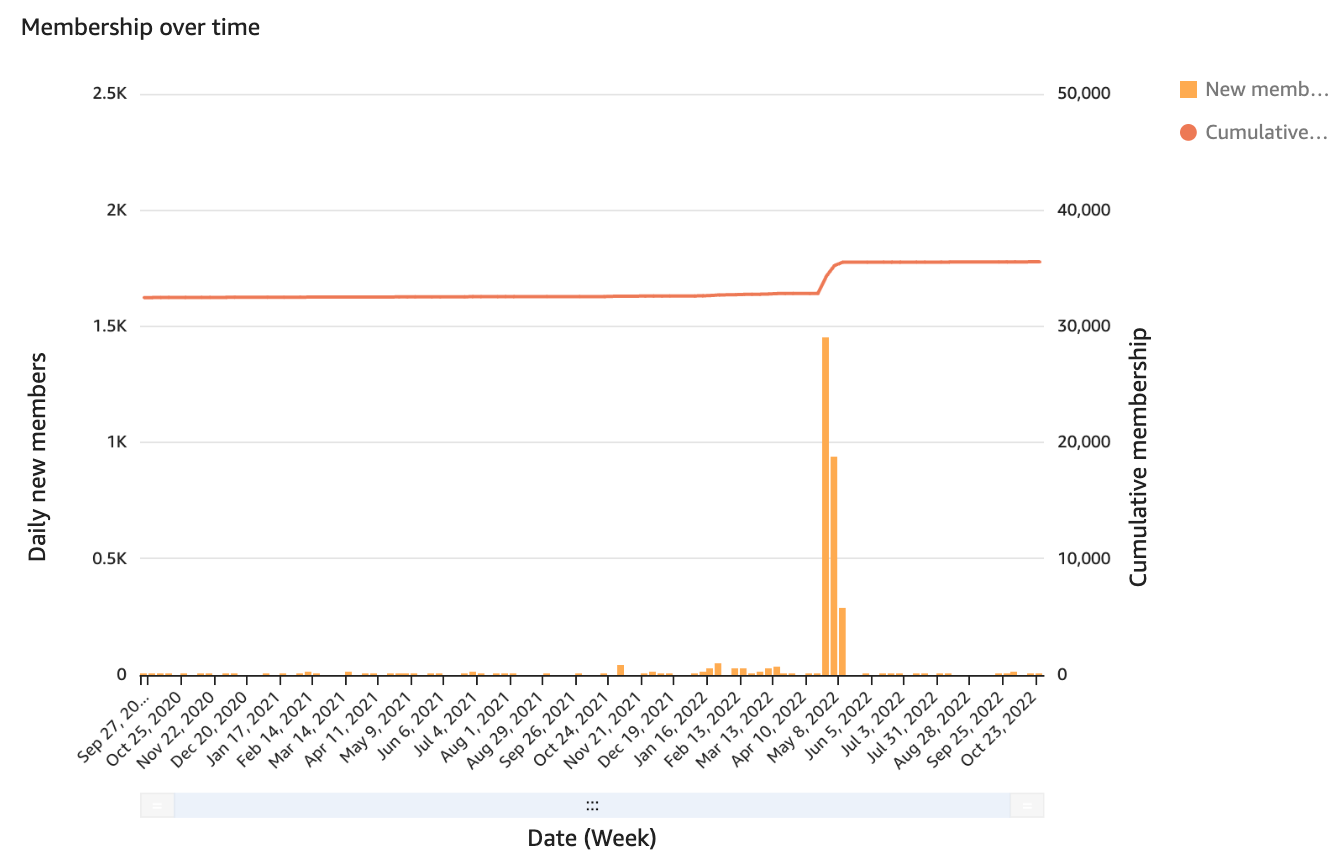The width and height of the screenshot is (1344, 868).
Task: Toggle the New members series legend label
Action: 1266,90
